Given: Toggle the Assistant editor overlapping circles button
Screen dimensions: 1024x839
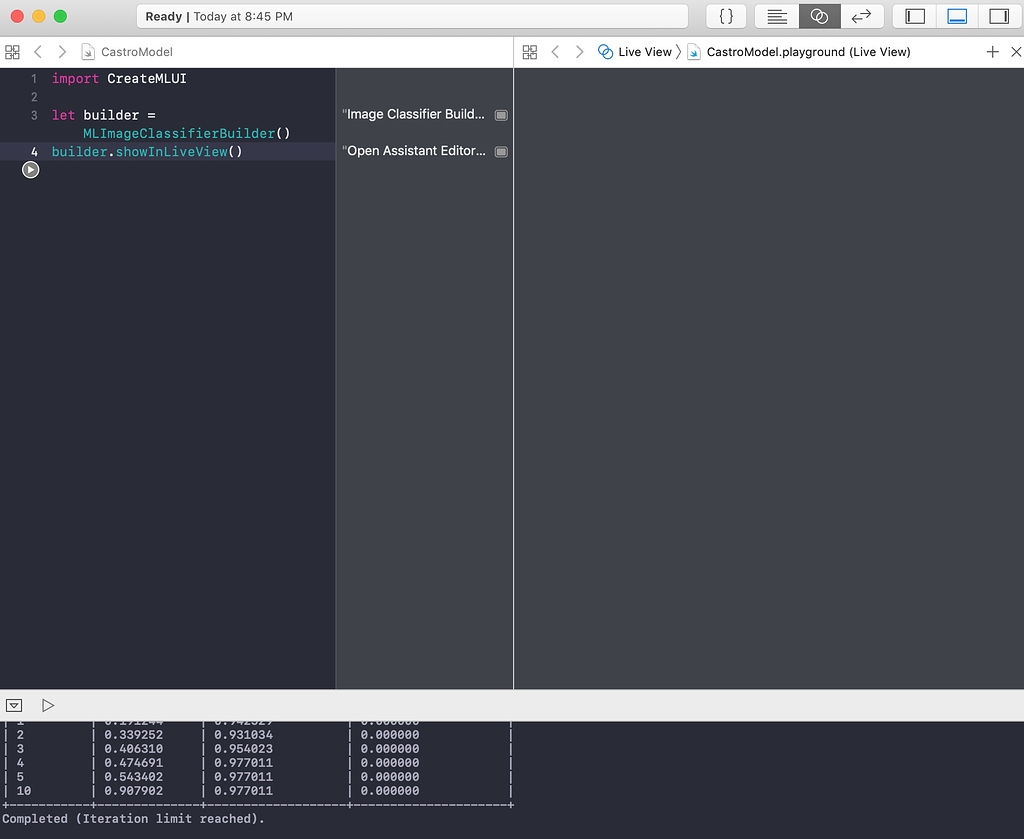Looking at the screenshot, I should [819, 16].
